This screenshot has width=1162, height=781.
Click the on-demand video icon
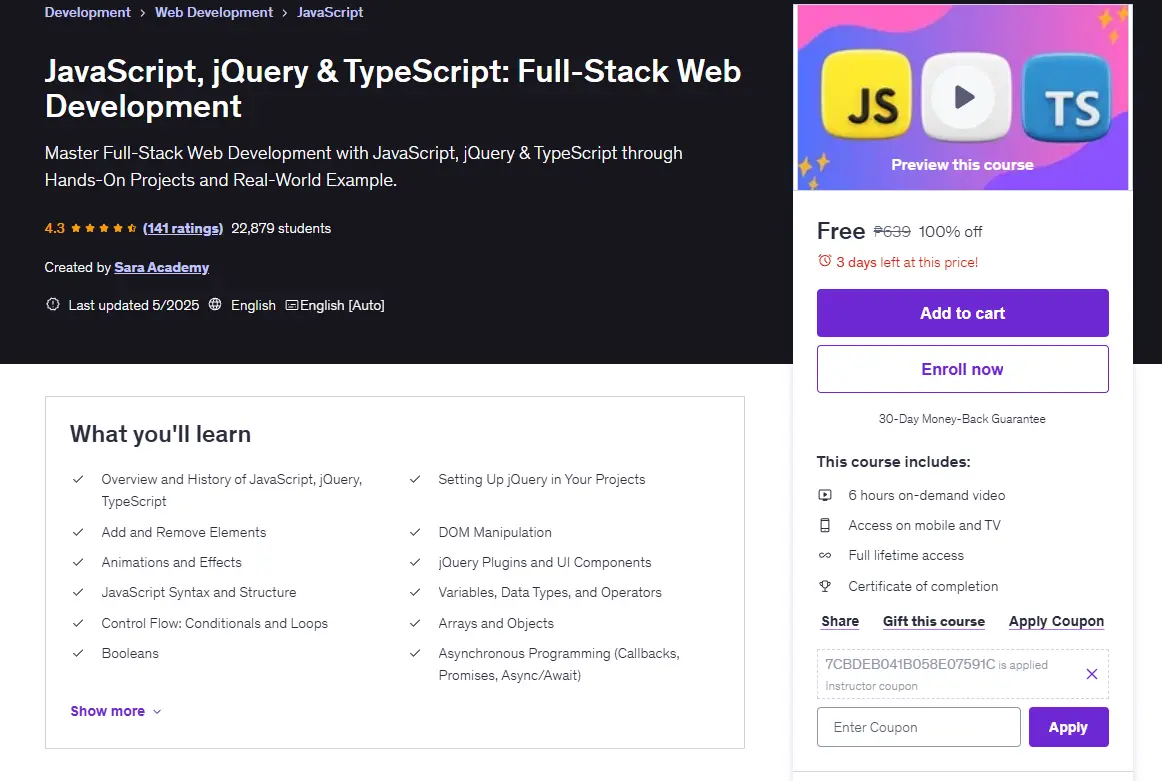coord(825,495)
